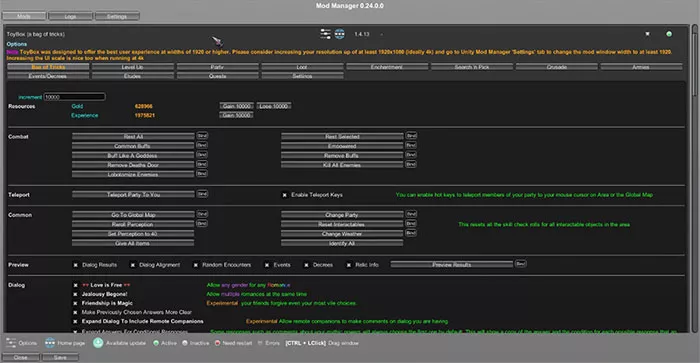Image resolution: width=700 pixels, height=363 pixels.
Task: Open ToyBox home page globe icon
Action: (340, 34)
